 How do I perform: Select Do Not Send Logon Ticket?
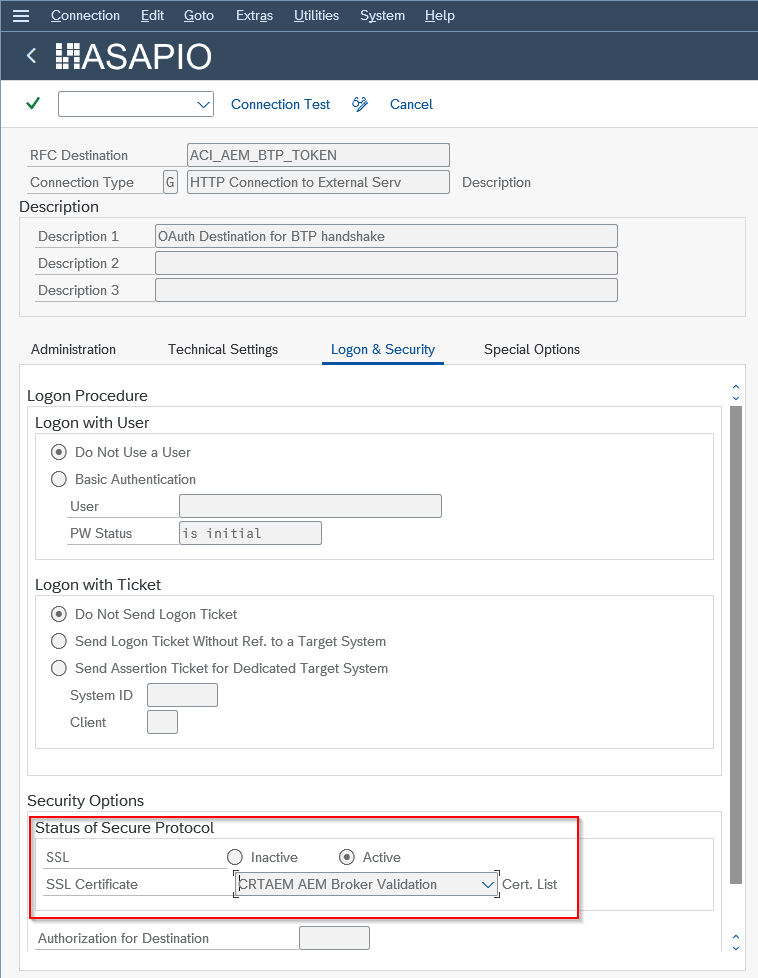59,614
